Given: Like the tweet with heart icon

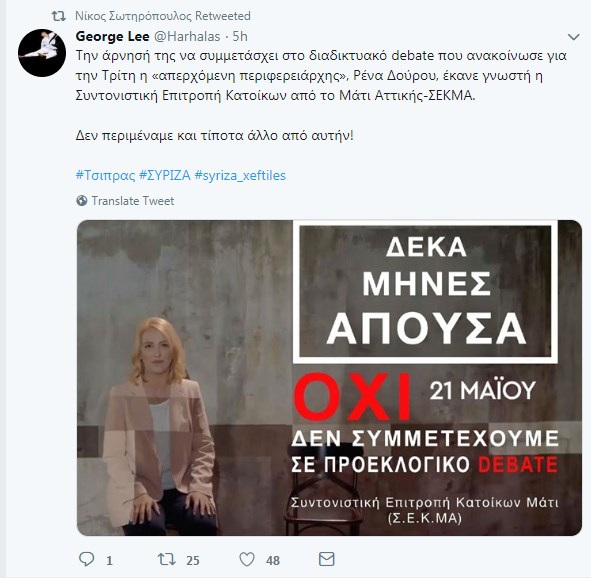Looking at the screenshot, I should pos(247,560).
